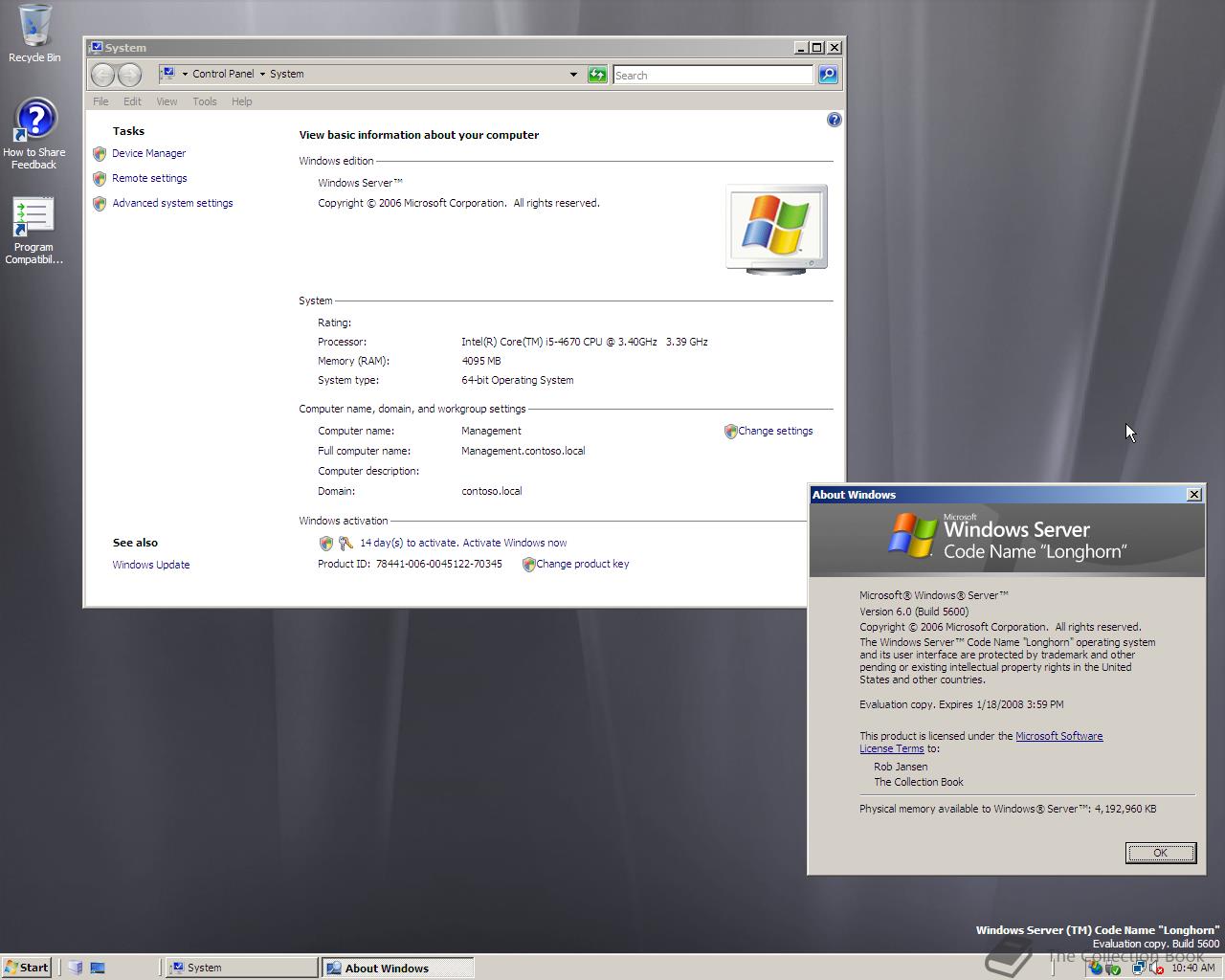Maximize the System window

tap(816, 47)
